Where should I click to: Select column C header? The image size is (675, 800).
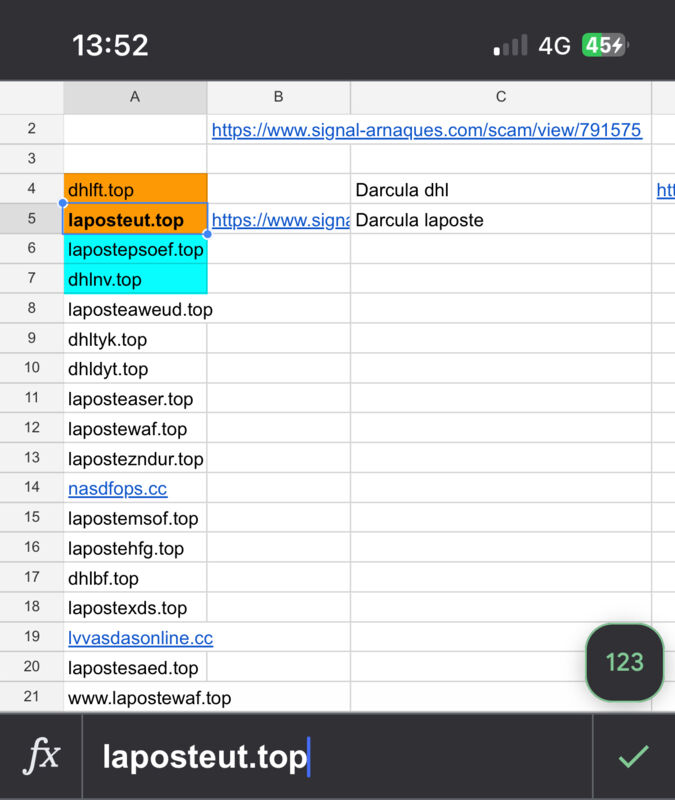tap(501, 97)
